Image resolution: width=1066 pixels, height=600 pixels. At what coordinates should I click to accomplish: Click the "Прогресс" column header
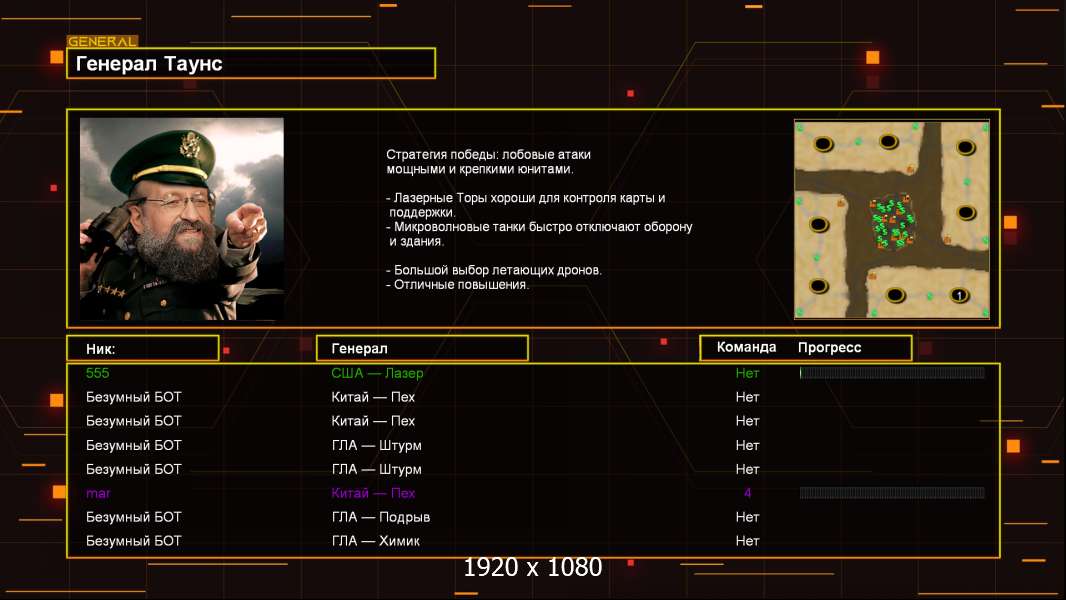coord(829,348)
